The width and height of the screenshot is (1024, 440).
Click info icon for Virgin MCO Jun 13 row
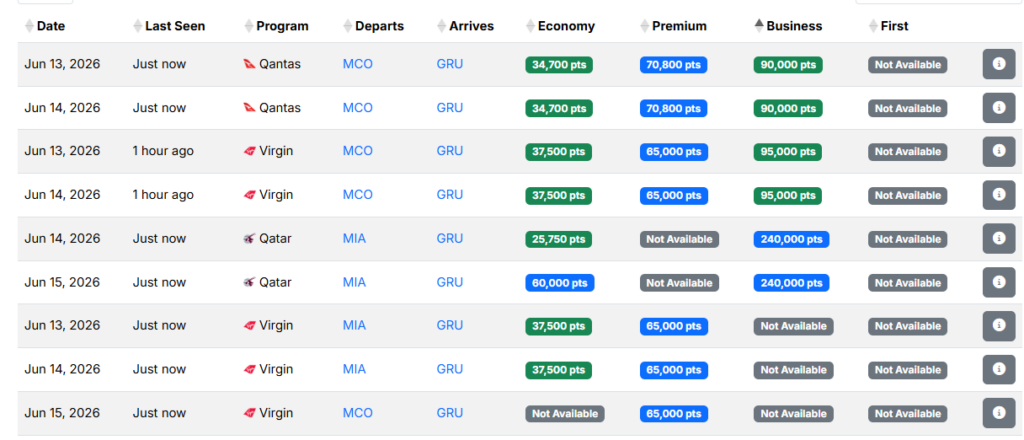click(x=998, y=151)
